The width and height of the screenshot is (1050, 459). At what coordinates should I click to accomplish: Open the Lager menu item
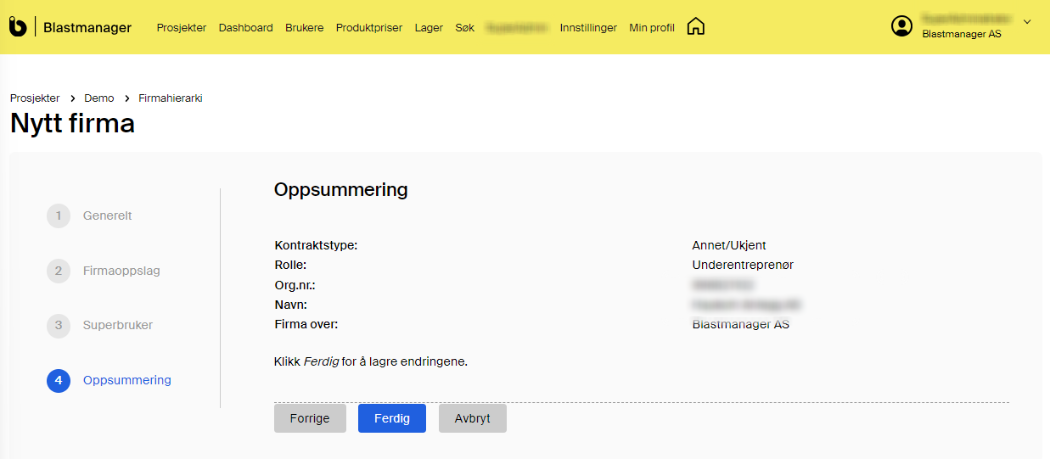pos(429,28)
